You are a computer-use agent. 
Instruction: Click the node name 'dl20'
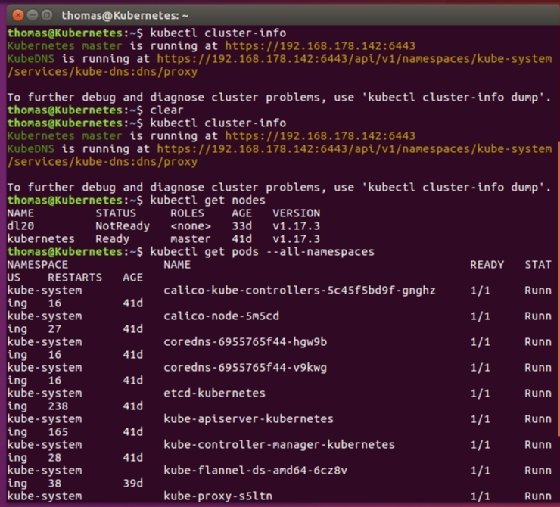point(21,226)
